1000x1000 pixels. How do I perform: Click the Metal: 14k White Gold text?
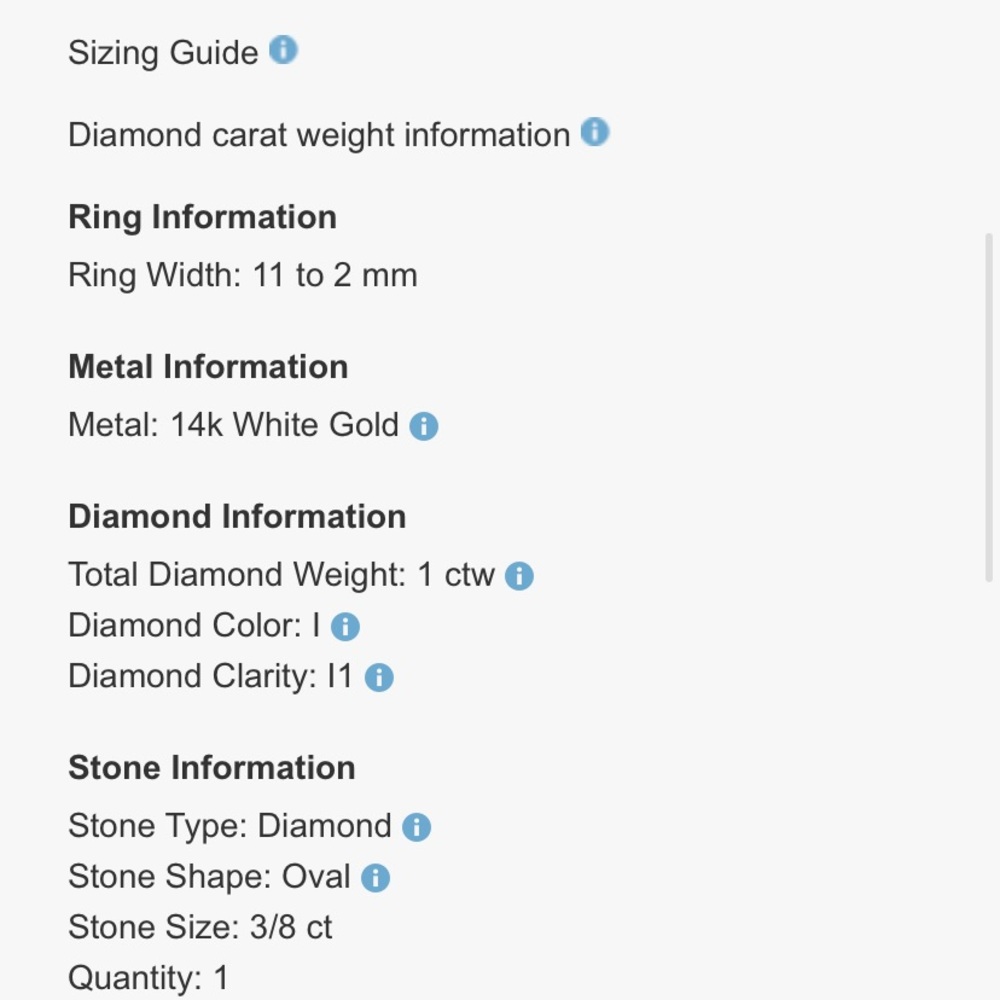coord(231,424)
